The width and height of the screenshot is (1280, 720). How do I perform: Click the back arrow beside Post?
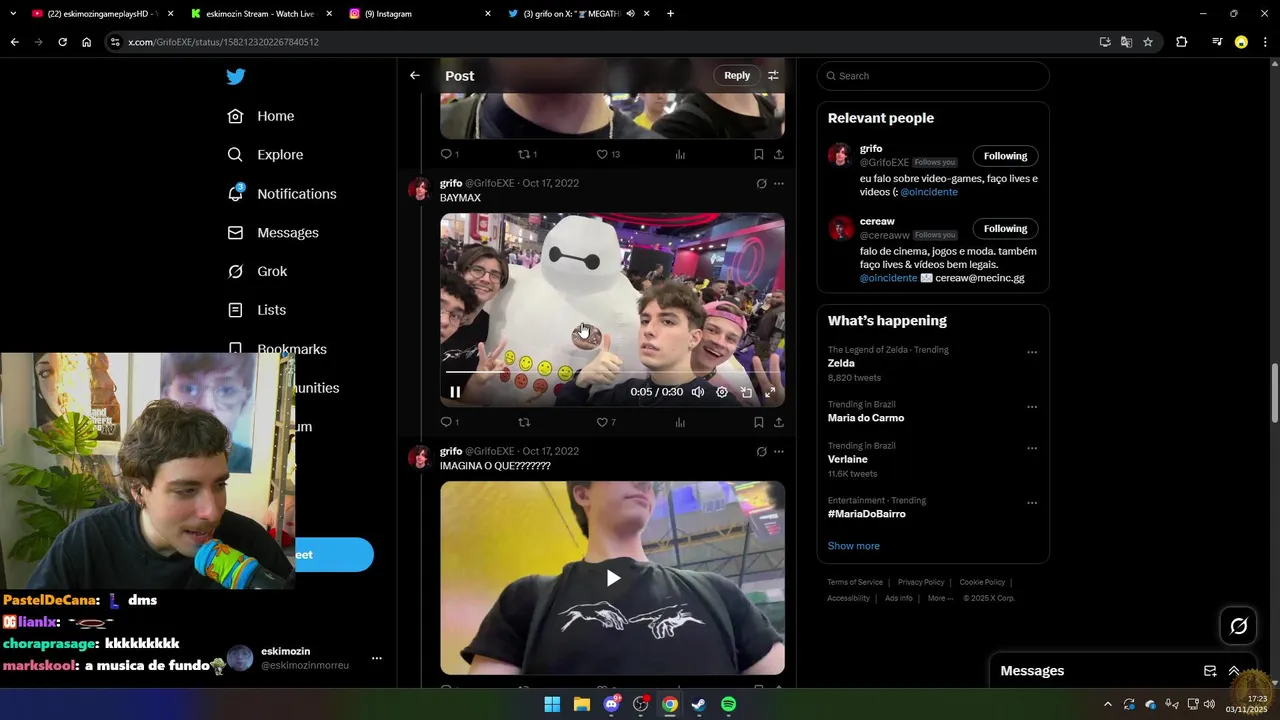[414, 76]
